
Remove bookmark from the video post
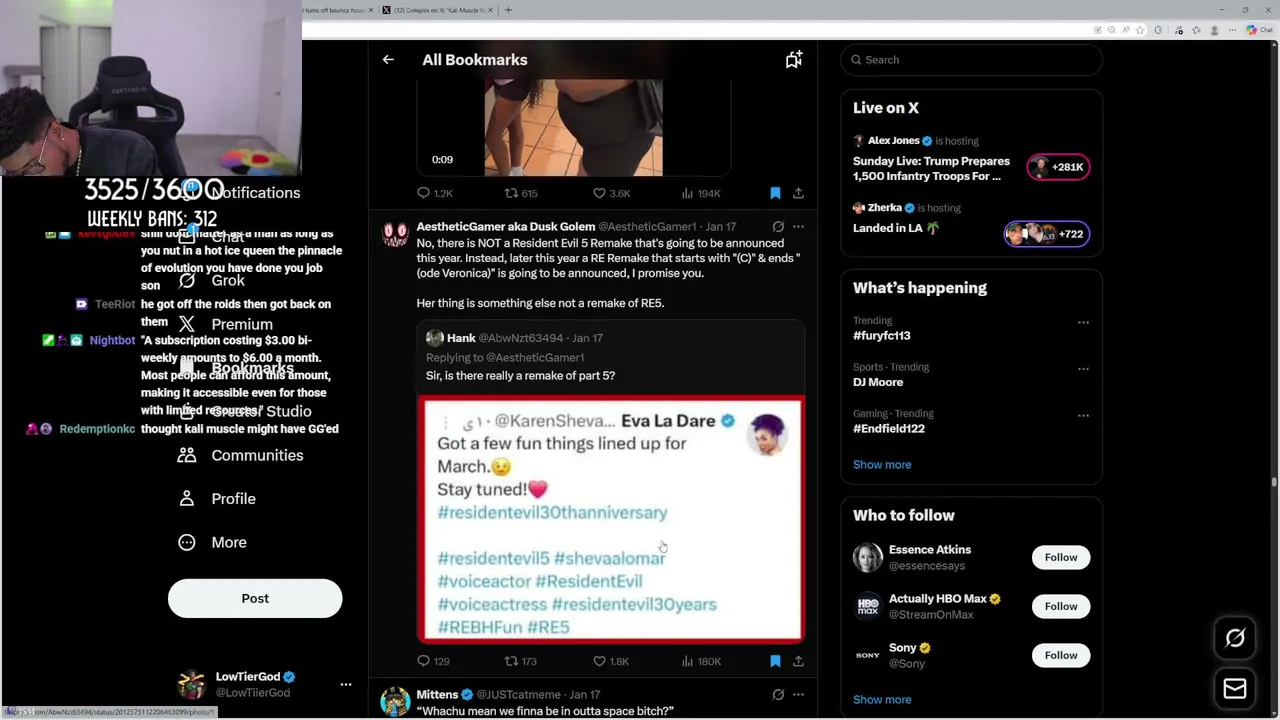click(775, 193)
